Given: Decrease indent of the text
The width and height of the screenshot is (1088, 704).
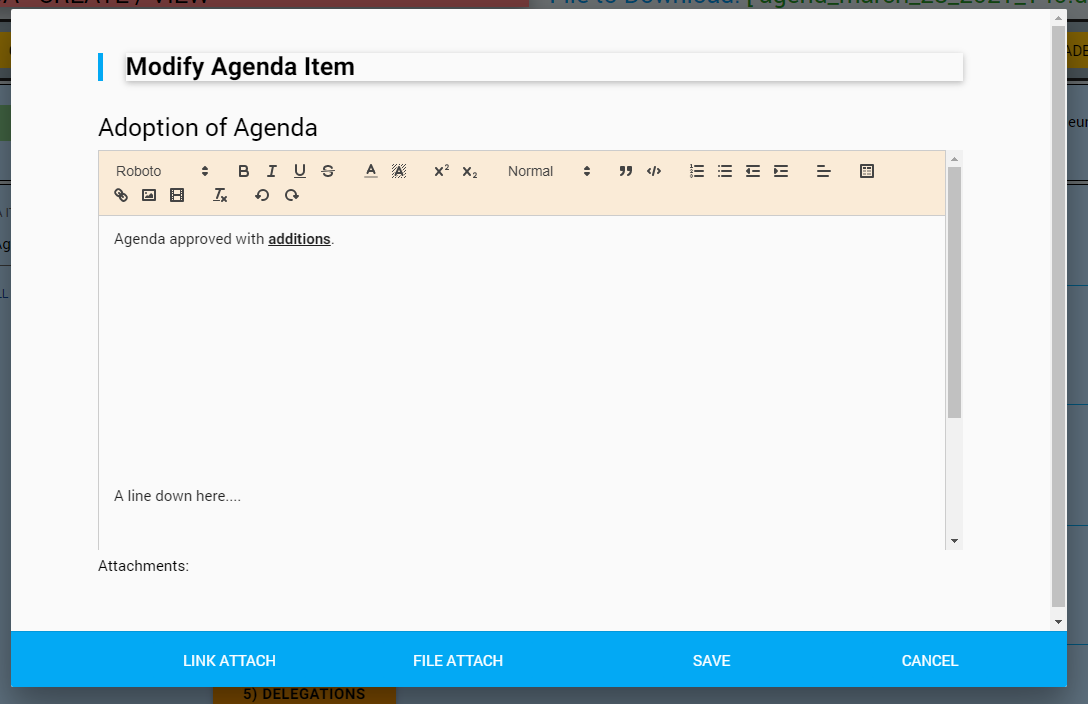Looking at the screenshot, I should (x=753, y=171).
